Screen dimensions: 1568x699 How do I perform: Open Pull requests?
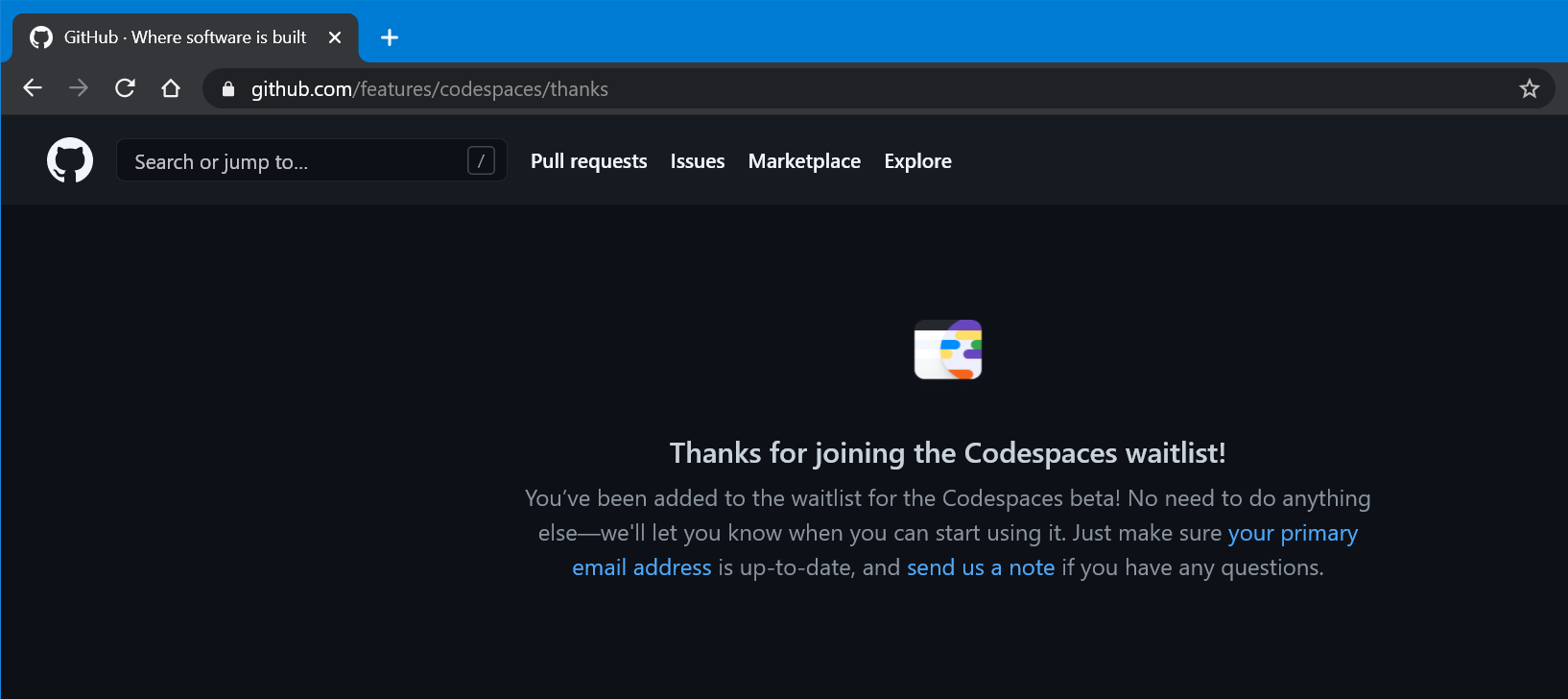[589, 161]
